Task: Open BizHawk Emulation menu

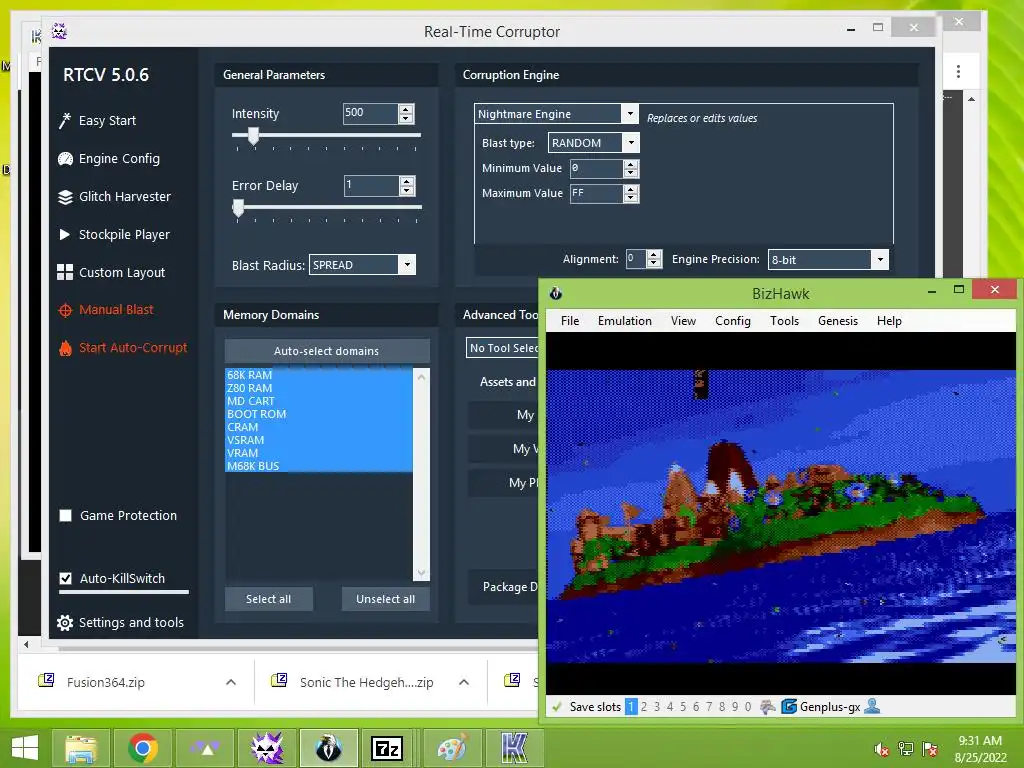Action: click(x=625, y=321)
